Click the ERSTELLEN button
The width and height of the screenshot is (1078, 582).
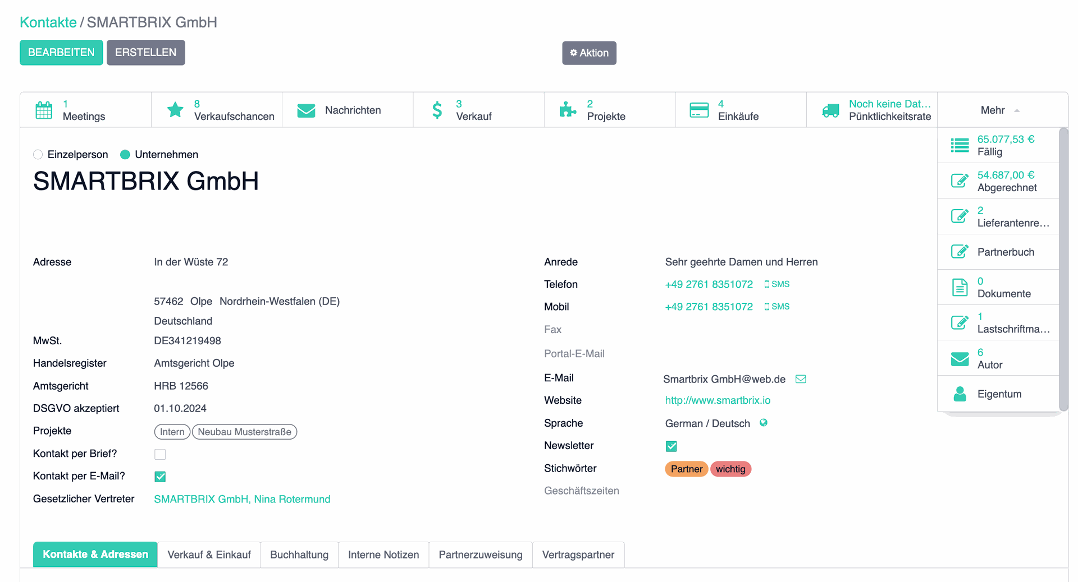coord(146,52)
